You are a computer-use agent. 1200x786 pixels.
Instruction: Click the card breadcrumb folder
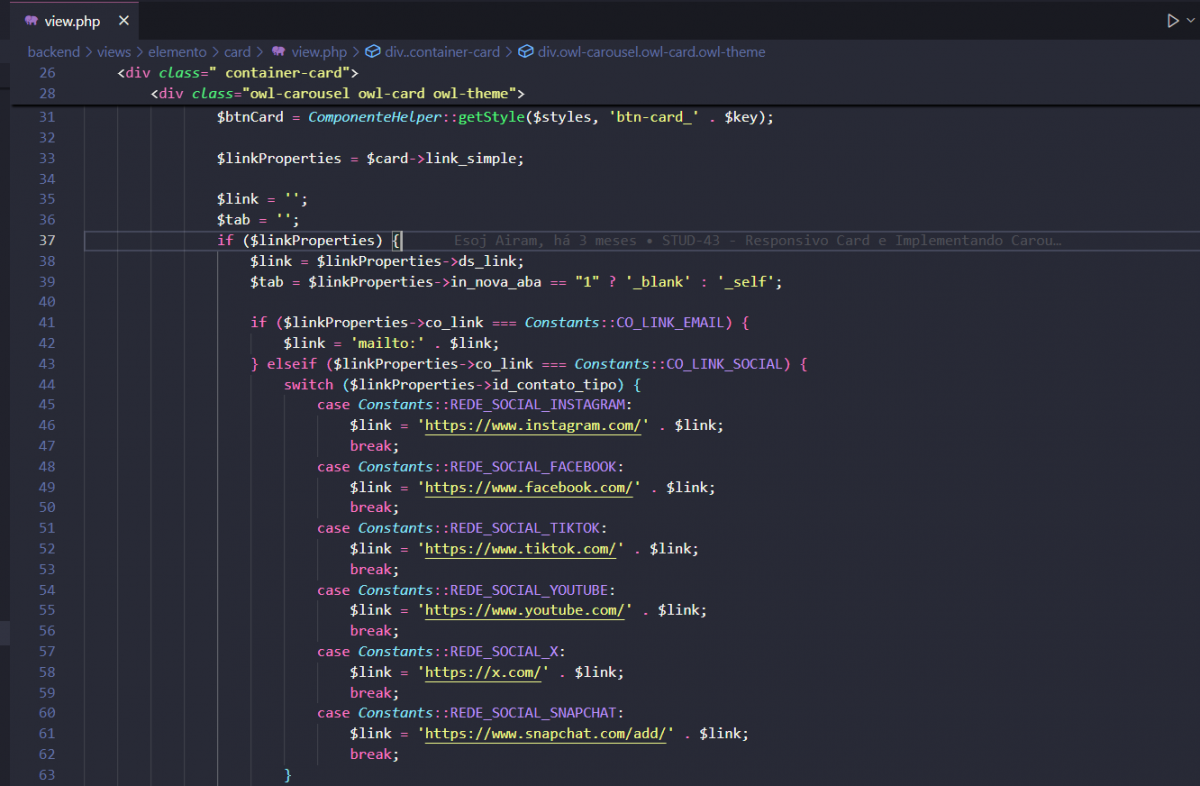point(237,52)
